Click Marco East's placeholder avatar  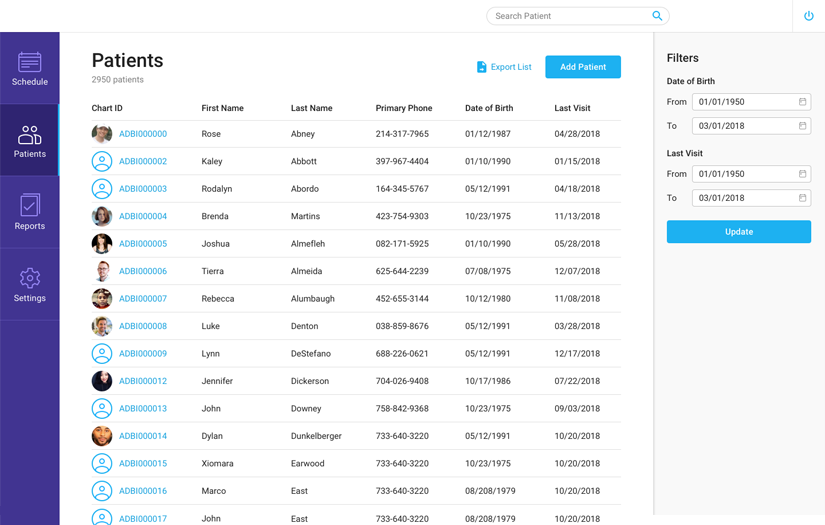(102, 491)
